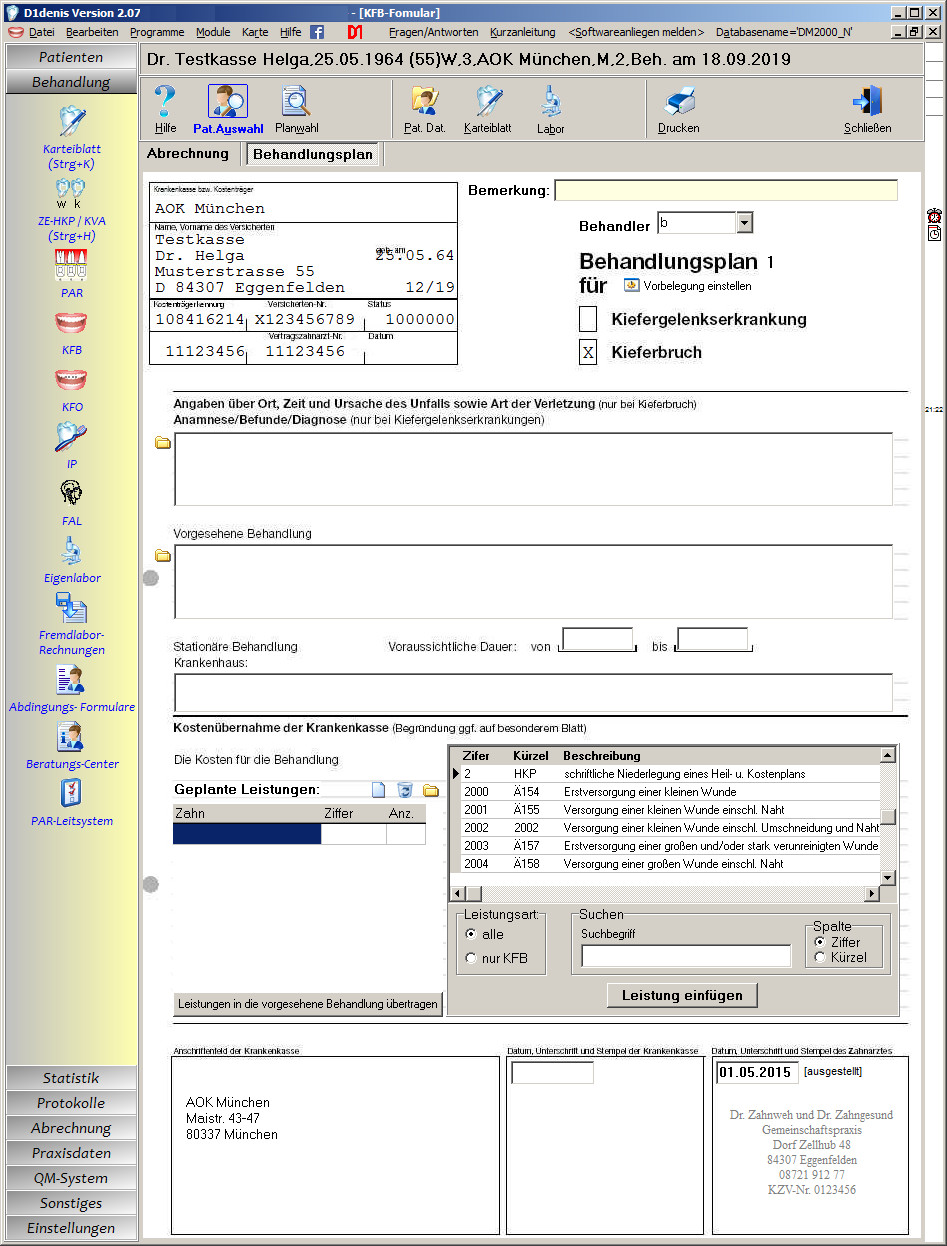Open the KFB module icon

tap(71, 322)
